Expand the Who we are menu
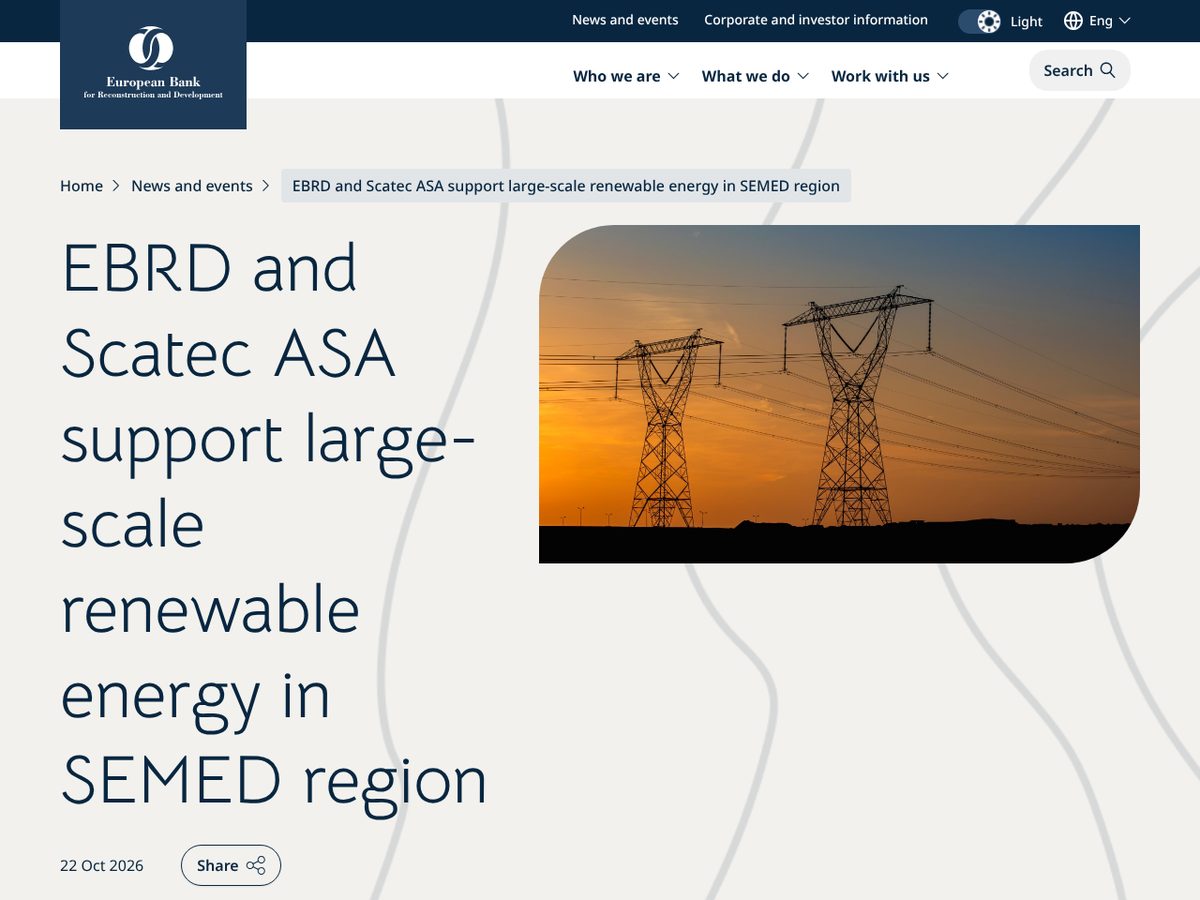The height and width of the screenshot is (900, 1200). (626, 76)
